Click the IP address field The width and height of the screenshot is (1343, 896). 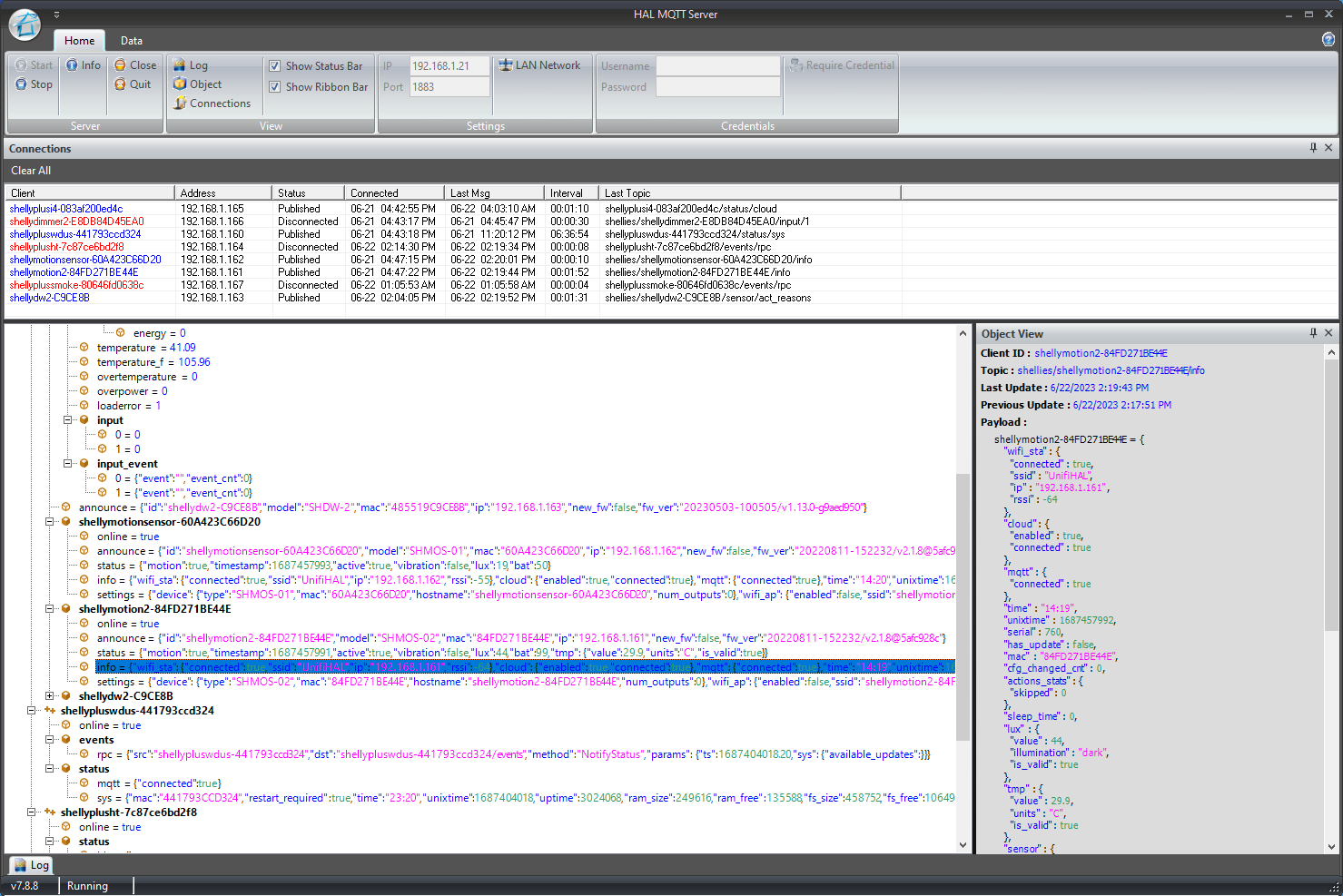[449, 66]
